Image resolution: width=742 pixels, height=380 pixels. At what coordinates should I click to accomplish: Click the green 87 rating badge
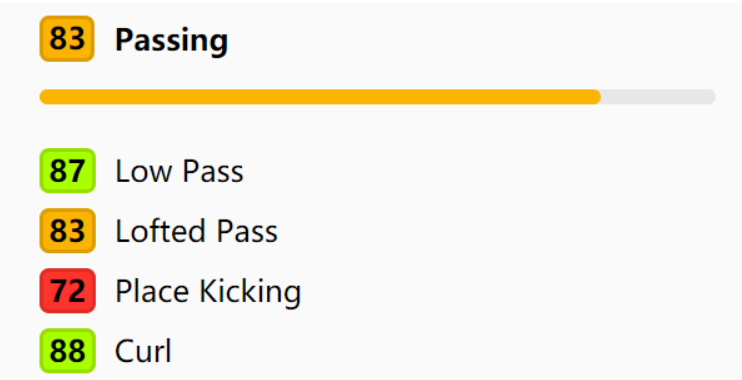pyautogui.click(x=68, y=171)
